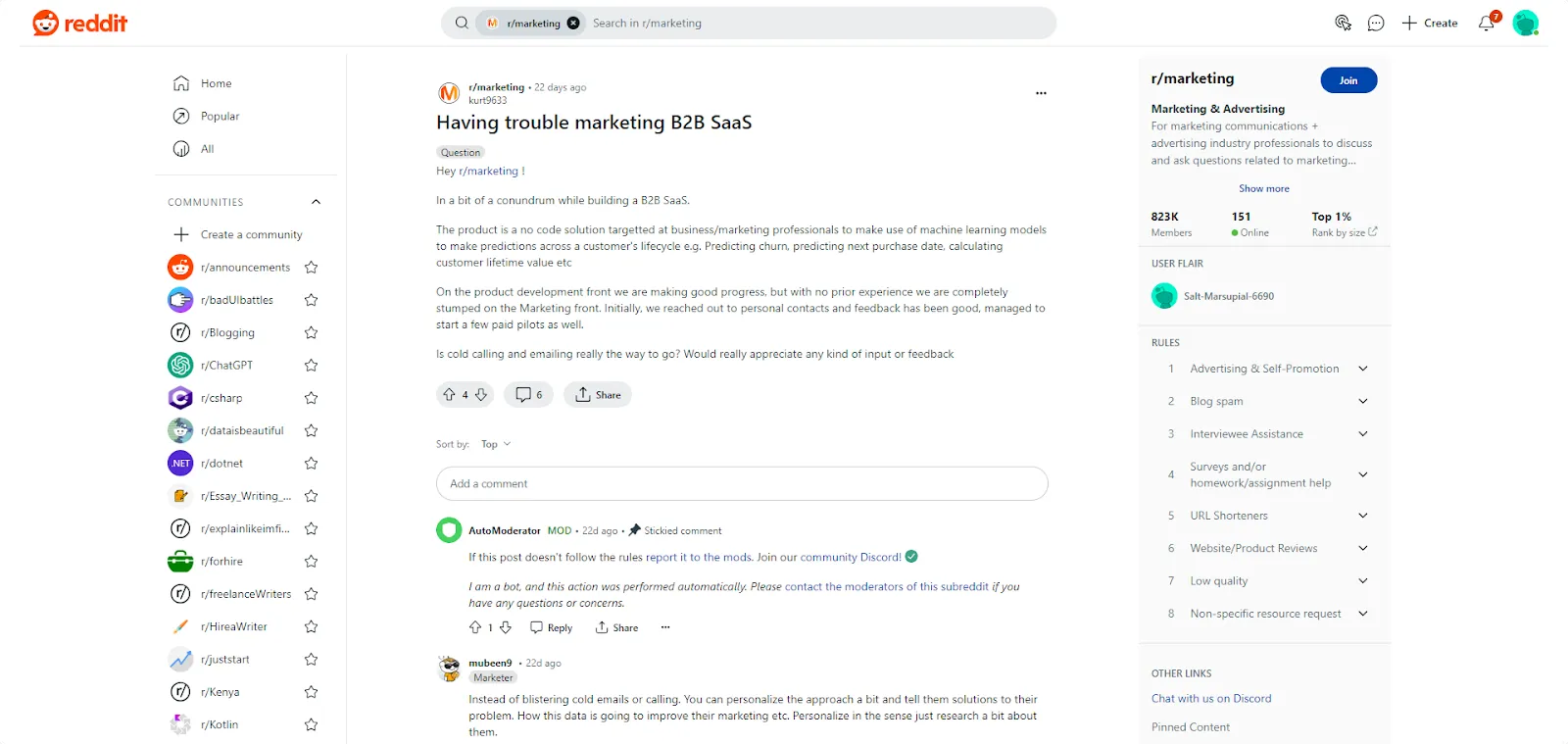Upvote the AutoModerator comment
This screenshot has height=744, width=1568.
475,627
